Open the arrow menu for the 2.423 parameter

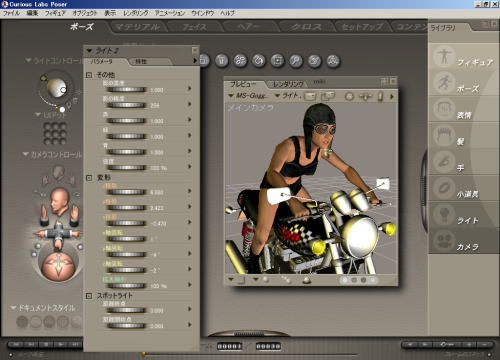[x=190, y=206]
